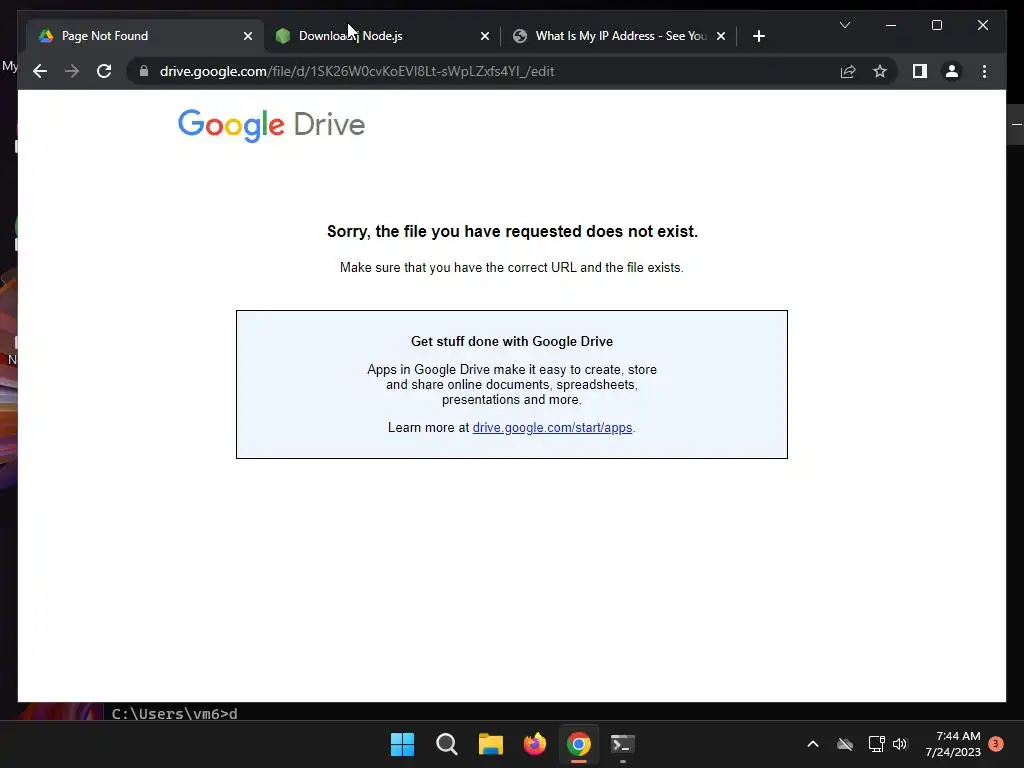Click the Google Drive logo
Image resolution: width=1024 pixels, height=768 pixels.
[271, 125]
